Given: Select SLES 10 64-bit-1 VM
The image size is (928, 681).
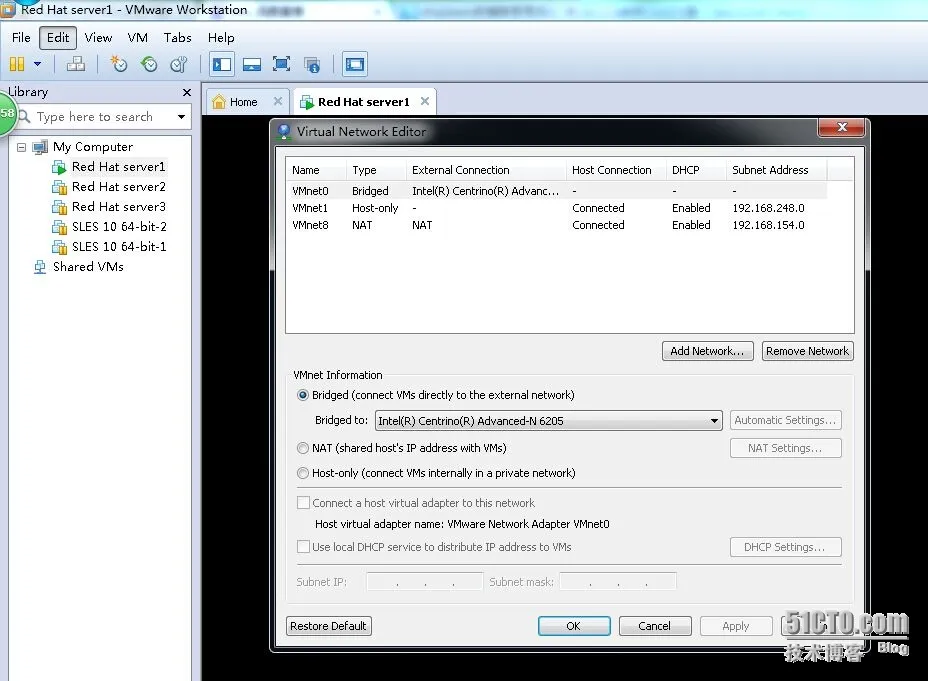Looking at the screenshot, I should pyautogui.click(x=119, y=247).
